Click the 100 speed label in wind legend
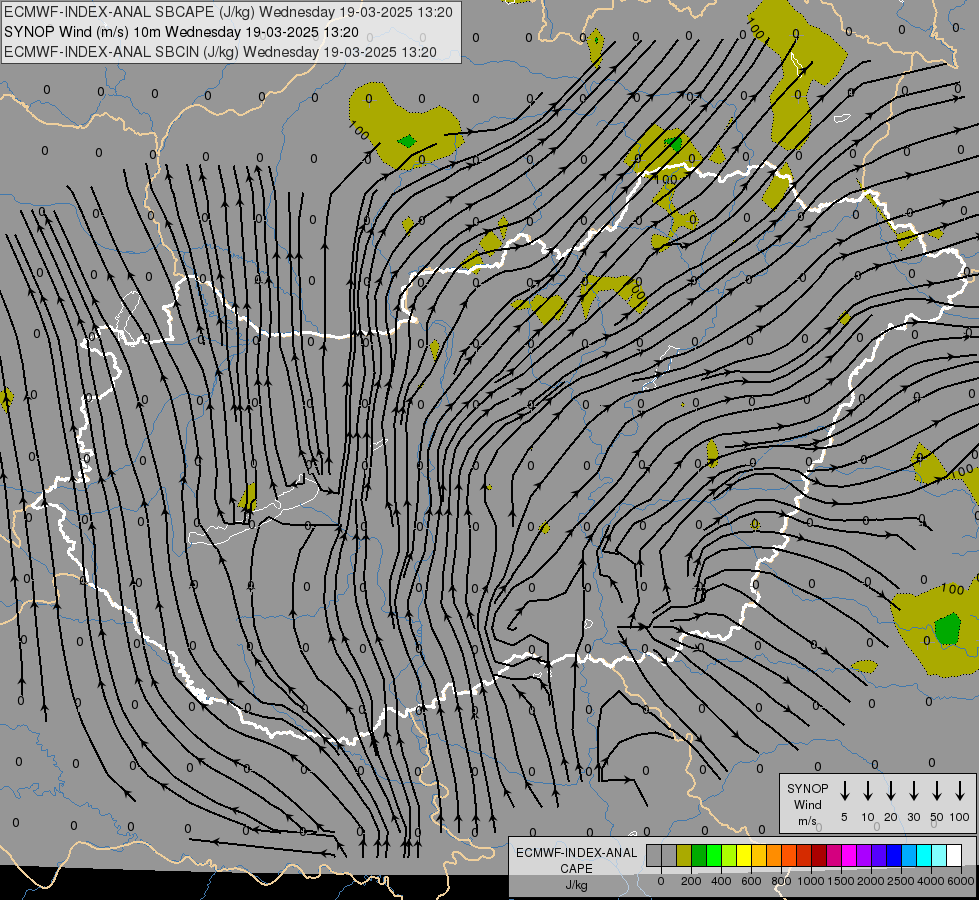This screenshot has width=979, height=900. (960, 817)
